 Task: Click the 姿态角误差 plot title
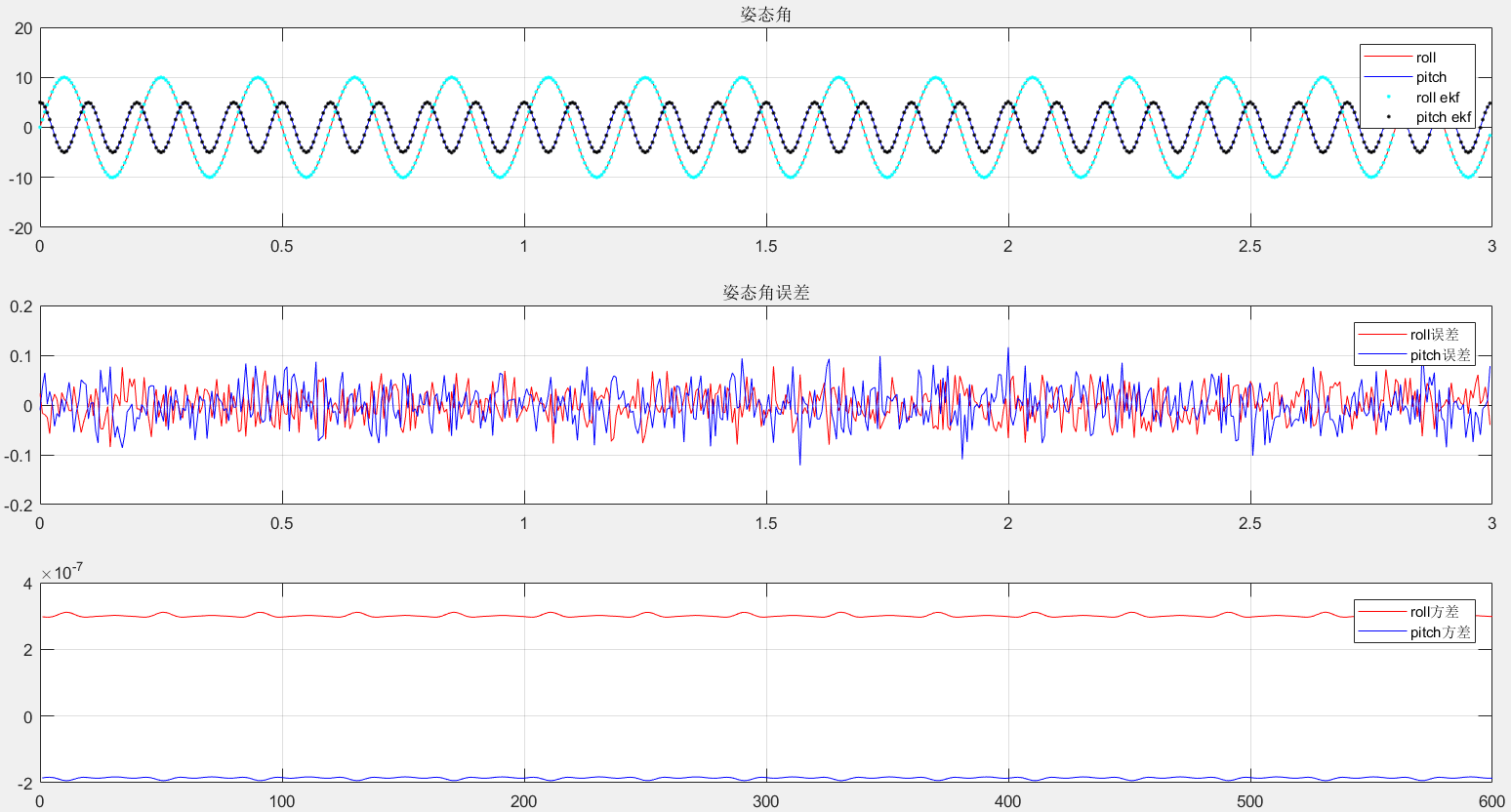[x=765, y=293]
